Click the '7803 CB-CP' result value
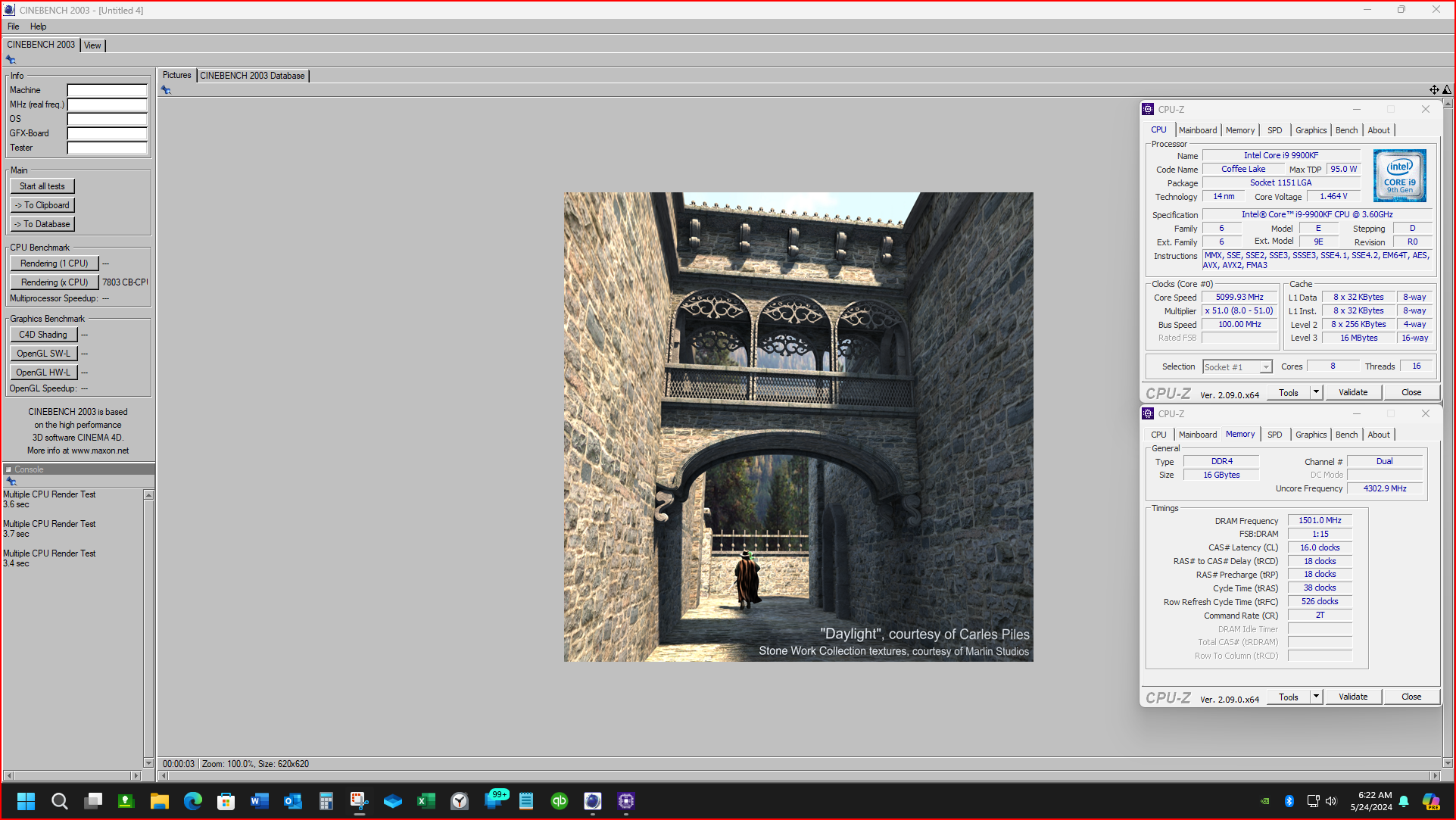Screen dimensions: 1456x820 125,282
